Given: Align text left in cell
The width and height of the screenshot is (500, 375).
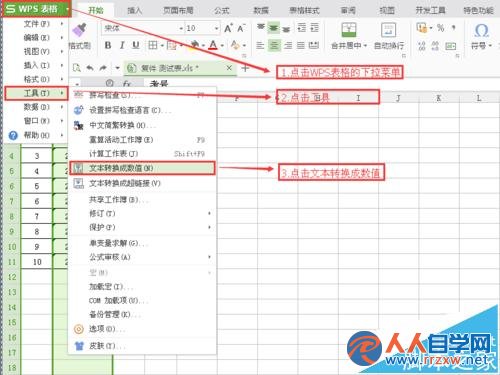Looking at the screenshot, I should click(260, 45).
